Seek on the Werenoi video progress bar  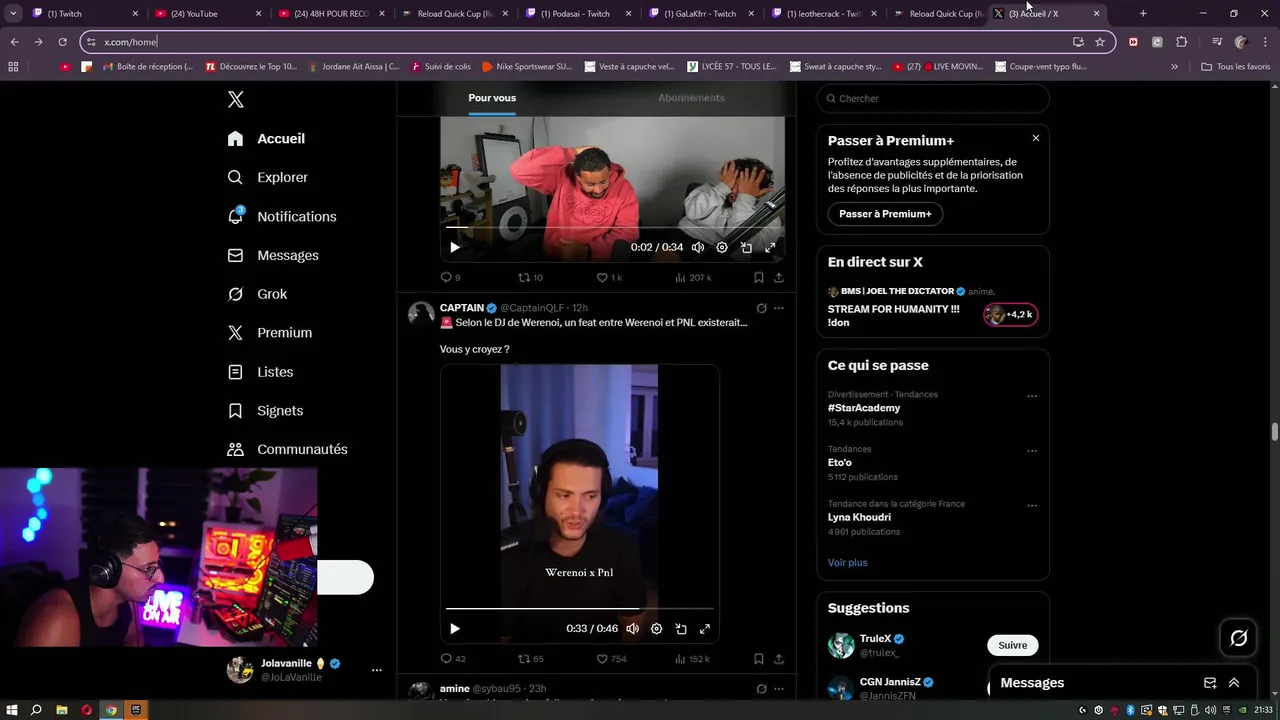580,608
